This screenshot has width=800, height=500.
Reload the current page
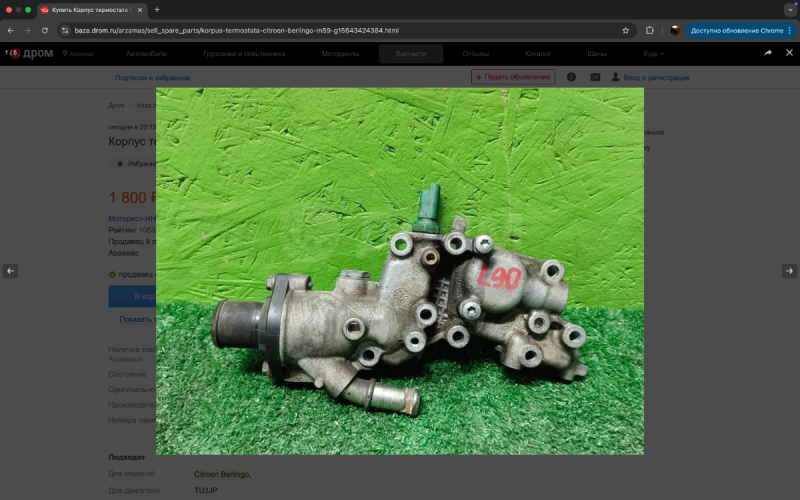tap(45, 30)
